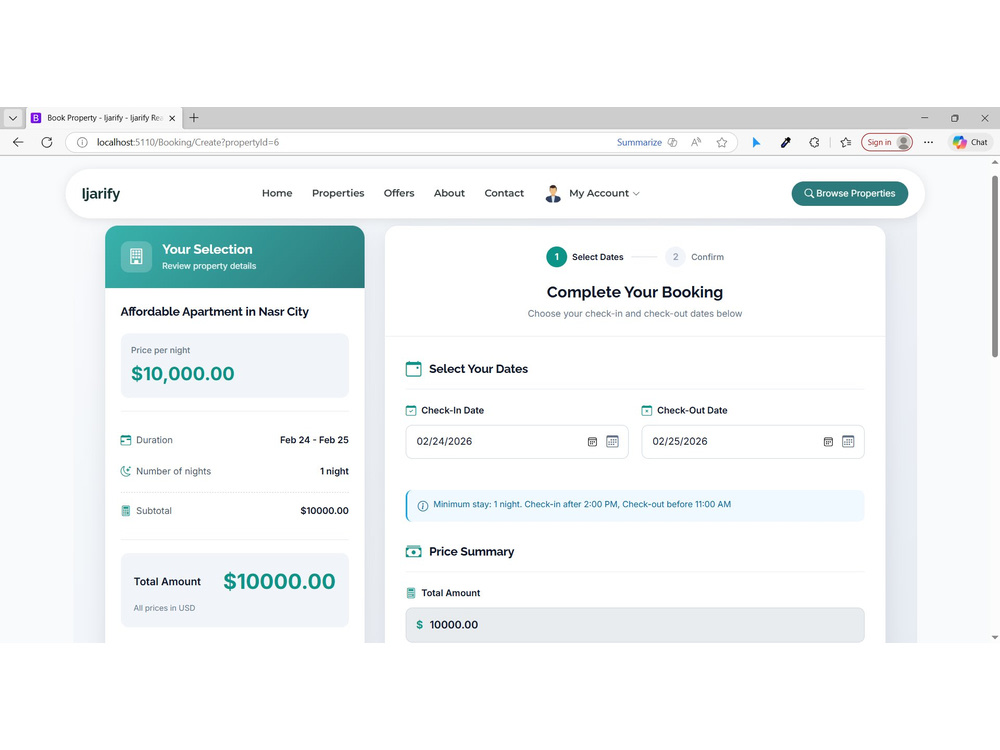Select step 2 Confirm
Viewport: 1000px width, 750px height.
(x=695, y=257)
